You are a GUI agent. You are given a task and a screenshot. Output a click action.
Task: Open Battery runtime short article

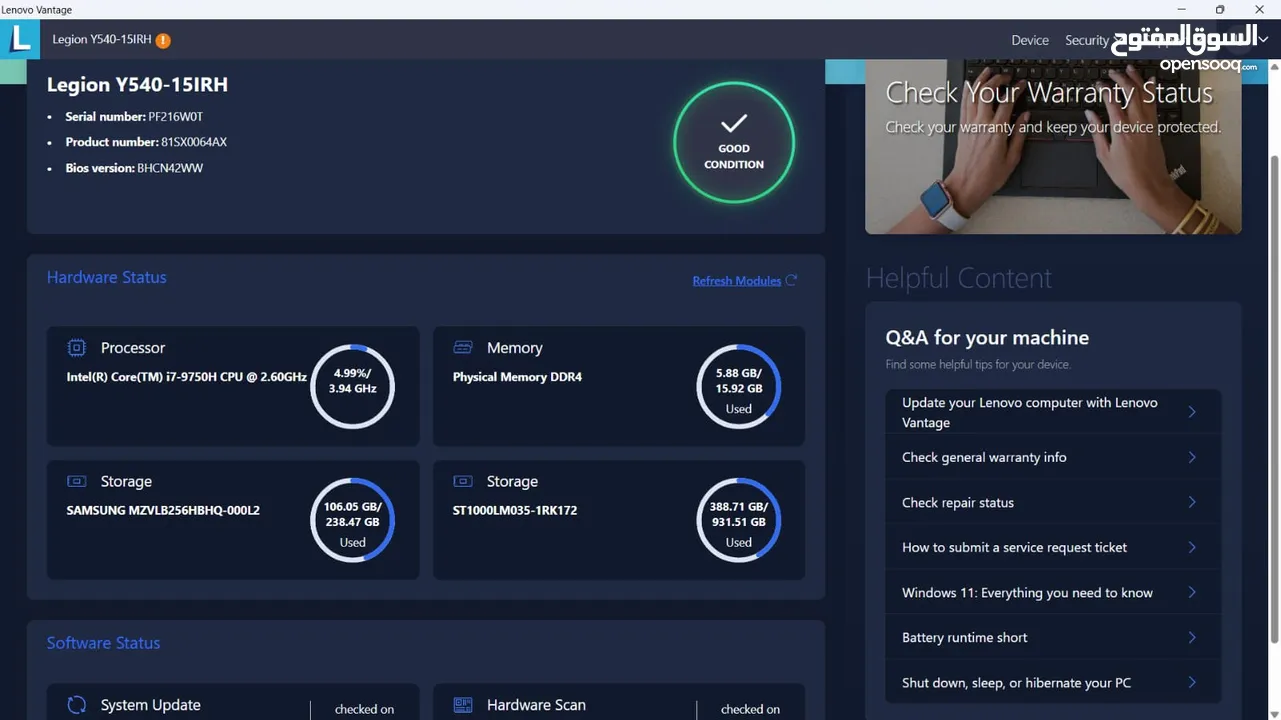(1053, 637)
